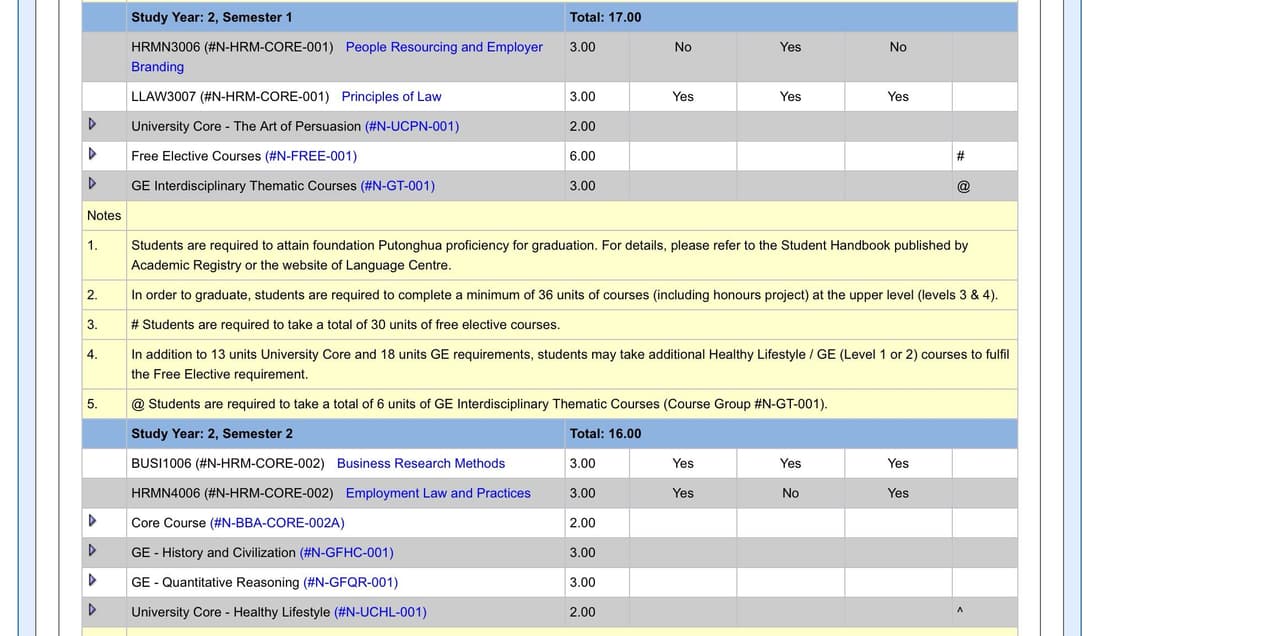Open the Principles of Law course link
This screenshot has height=636, width=1280.
391,97
